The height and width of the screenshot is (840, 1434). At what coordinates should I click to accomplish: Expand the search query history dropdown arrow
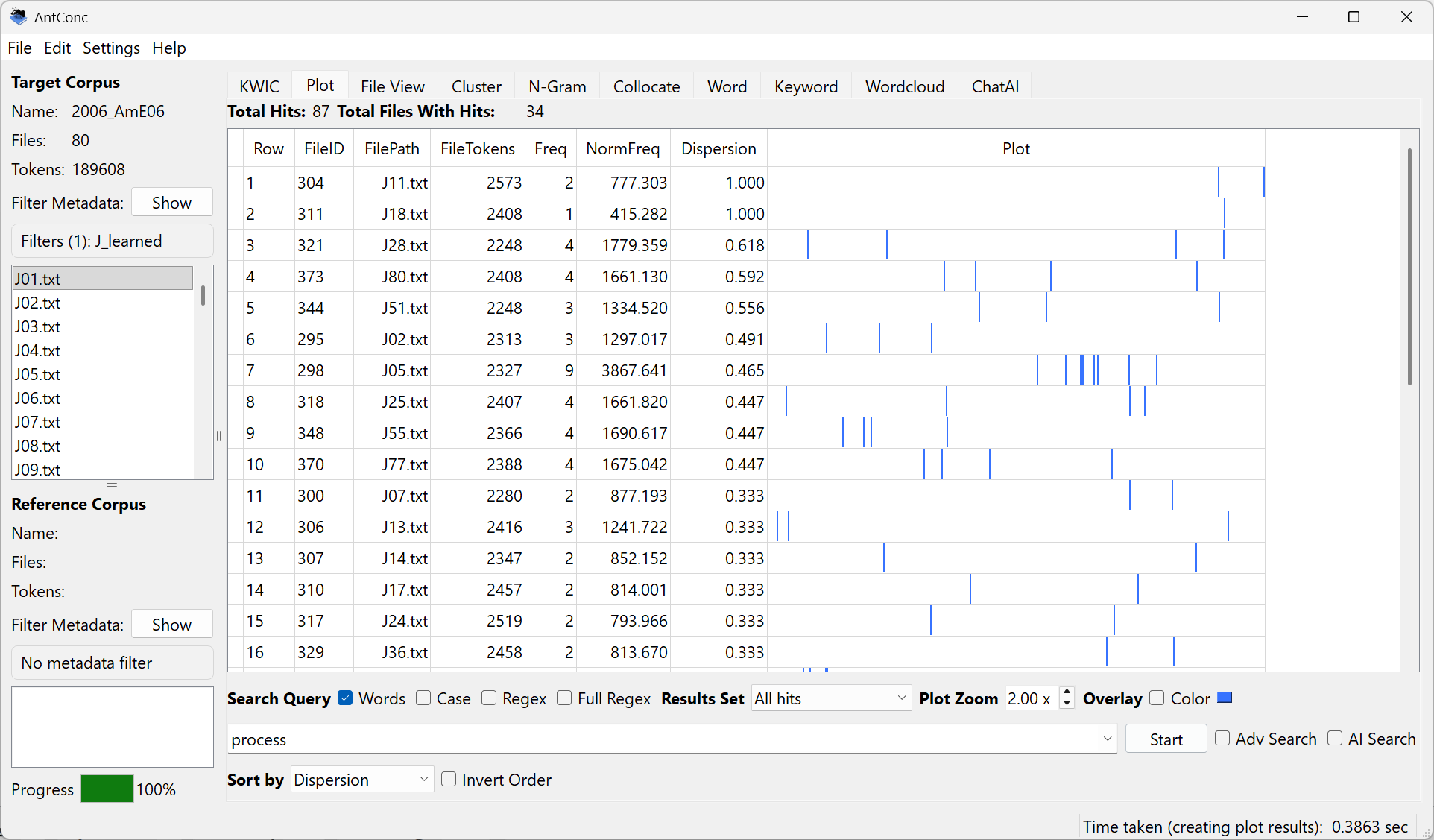click(1108, 739)
